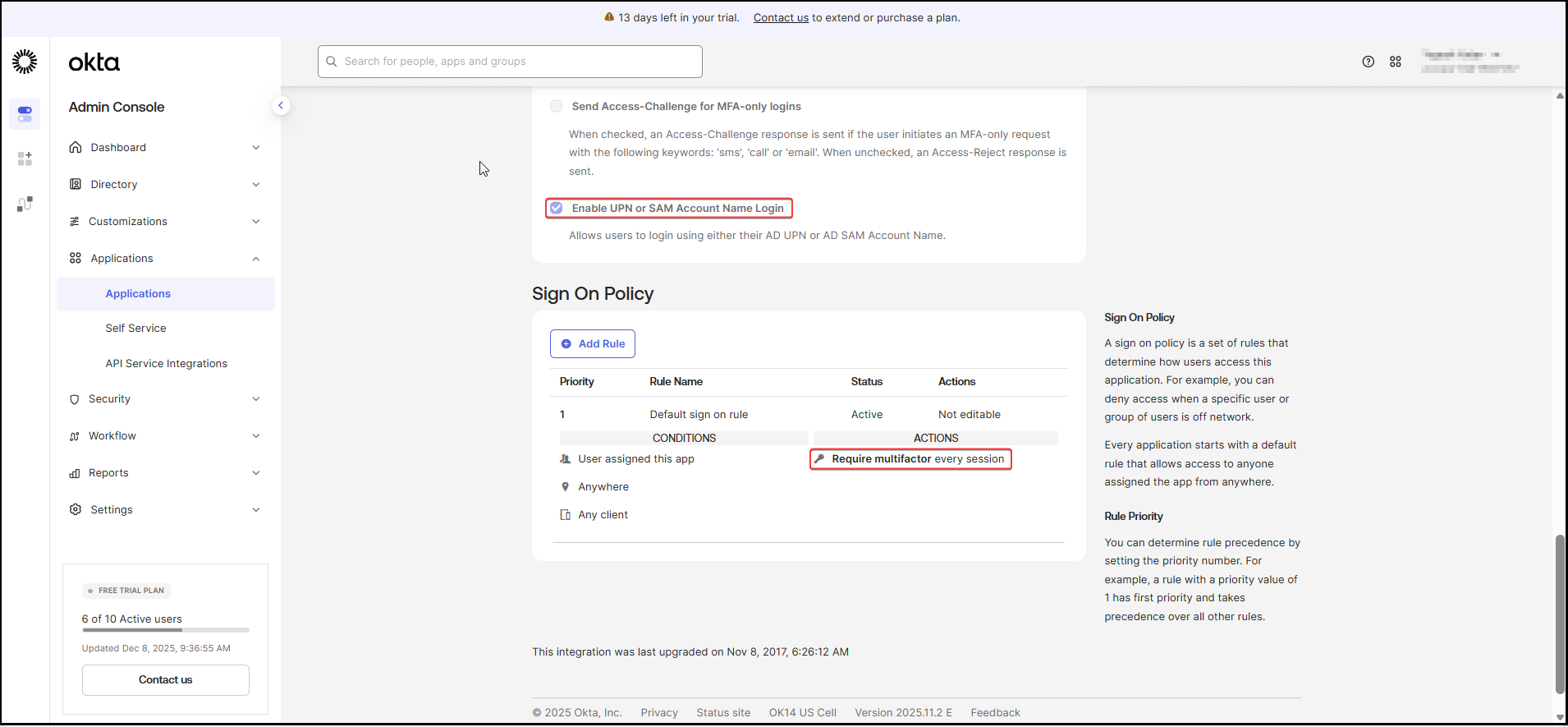
Task: Focus the search people, apps and groups field
Action: pyautogui.click(x=510, y=62)
